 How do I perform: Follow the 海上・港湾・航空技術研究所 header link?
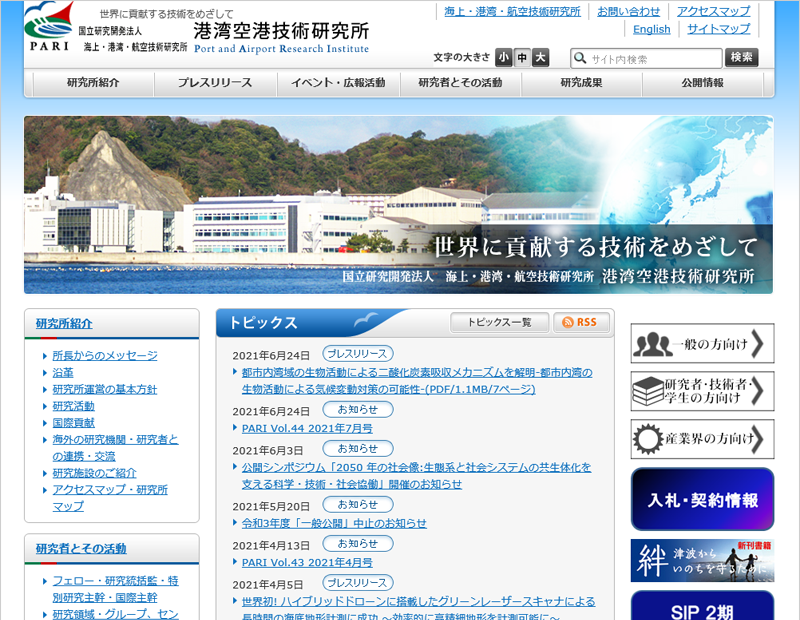(x=512, y=12)
